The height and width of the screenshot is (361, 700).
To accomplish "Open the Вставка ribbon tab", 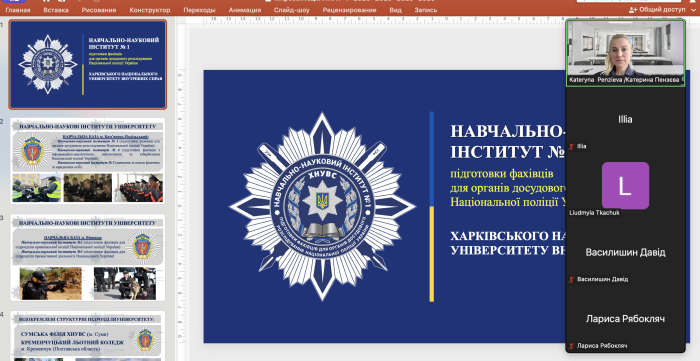I will point(56,10).
